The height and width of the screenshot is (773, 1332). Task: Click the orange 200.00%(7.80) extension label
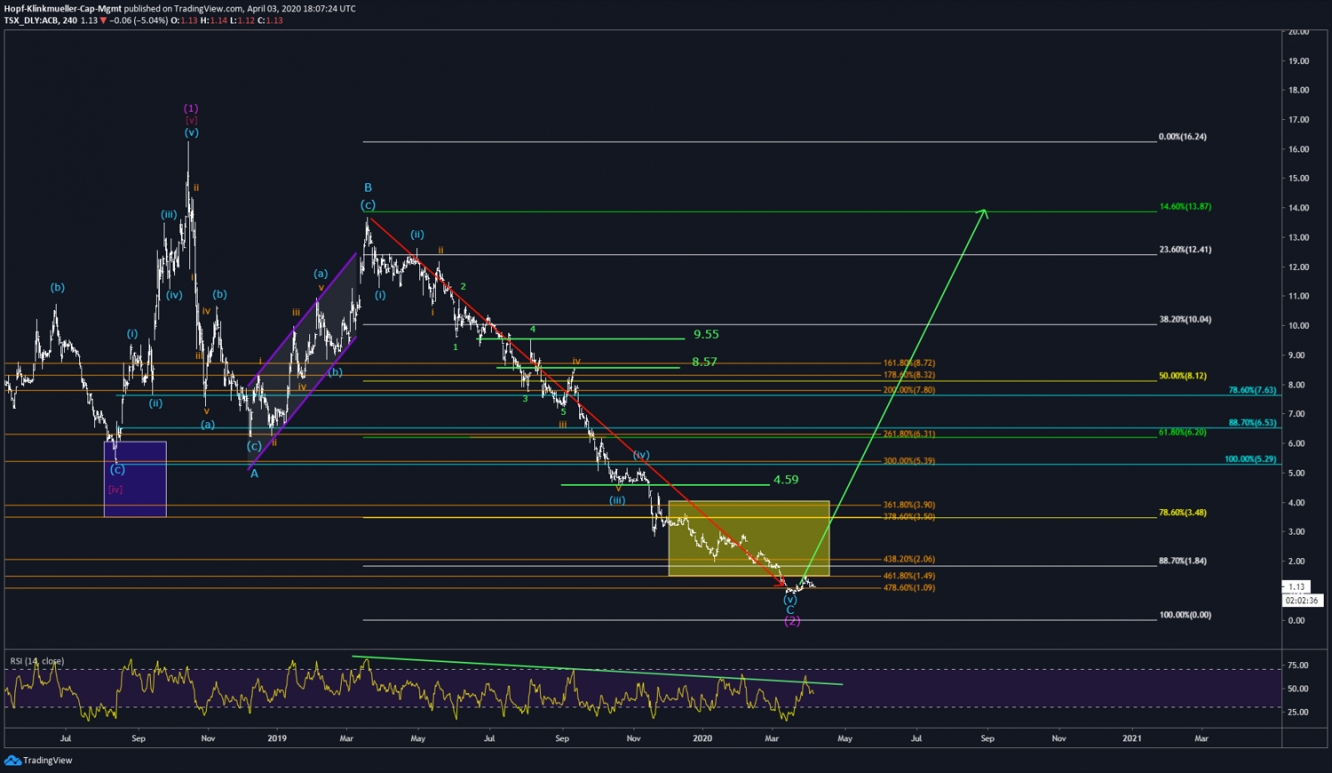point(910,390)
